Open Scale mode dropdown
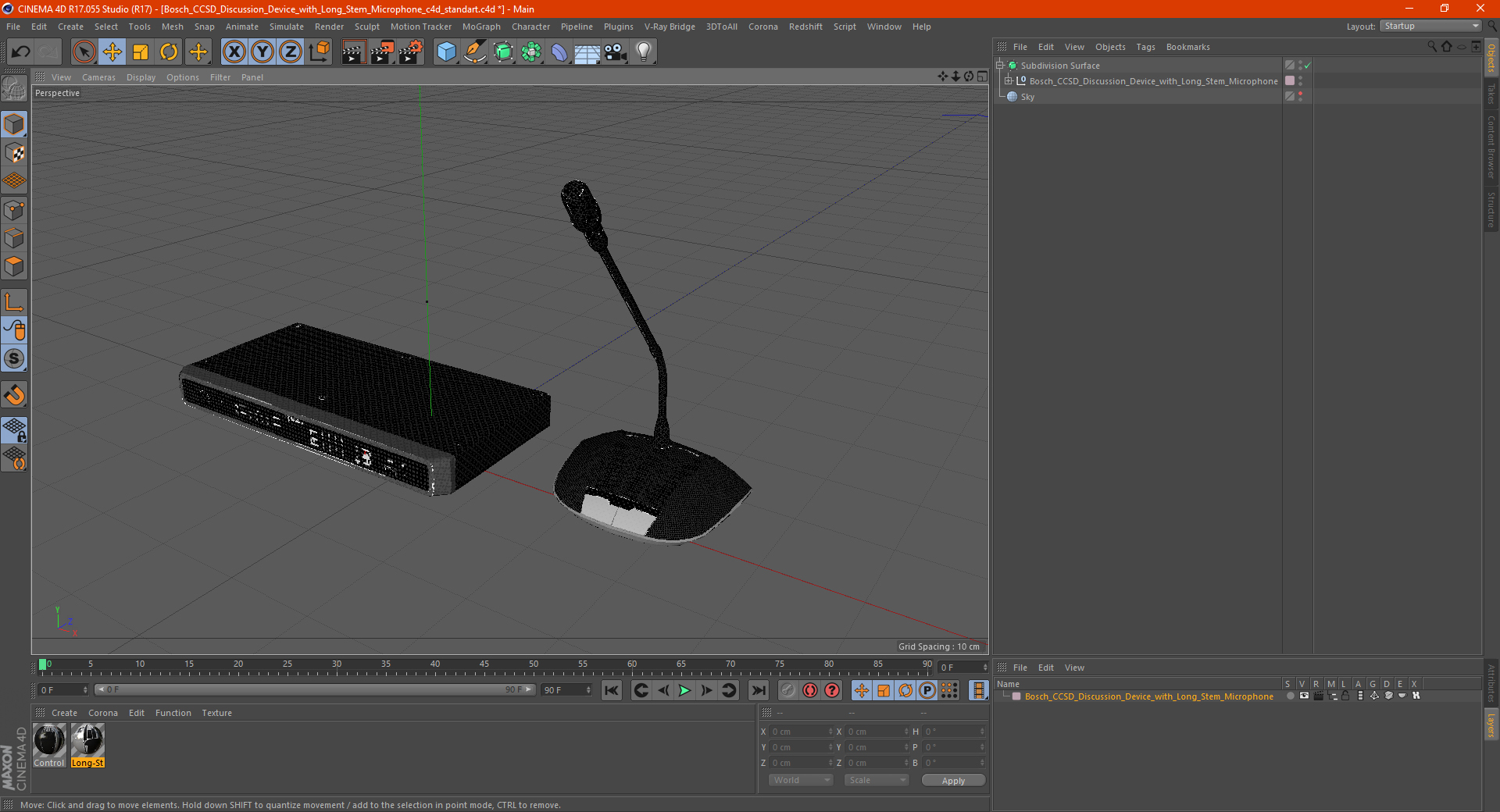The image size is (1500, 812). [x=877, y=780]
